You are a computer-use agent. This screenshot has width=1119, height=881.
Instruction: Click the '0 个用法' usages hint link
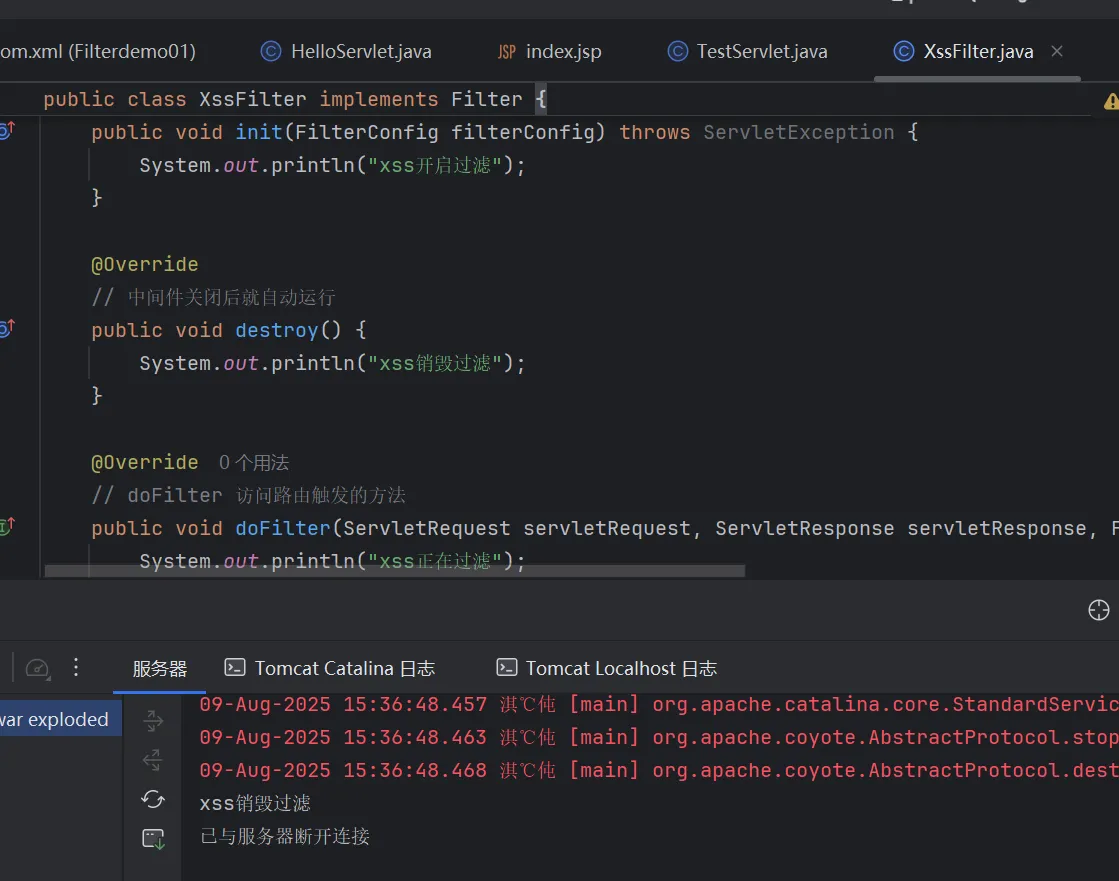pos(254,463)
